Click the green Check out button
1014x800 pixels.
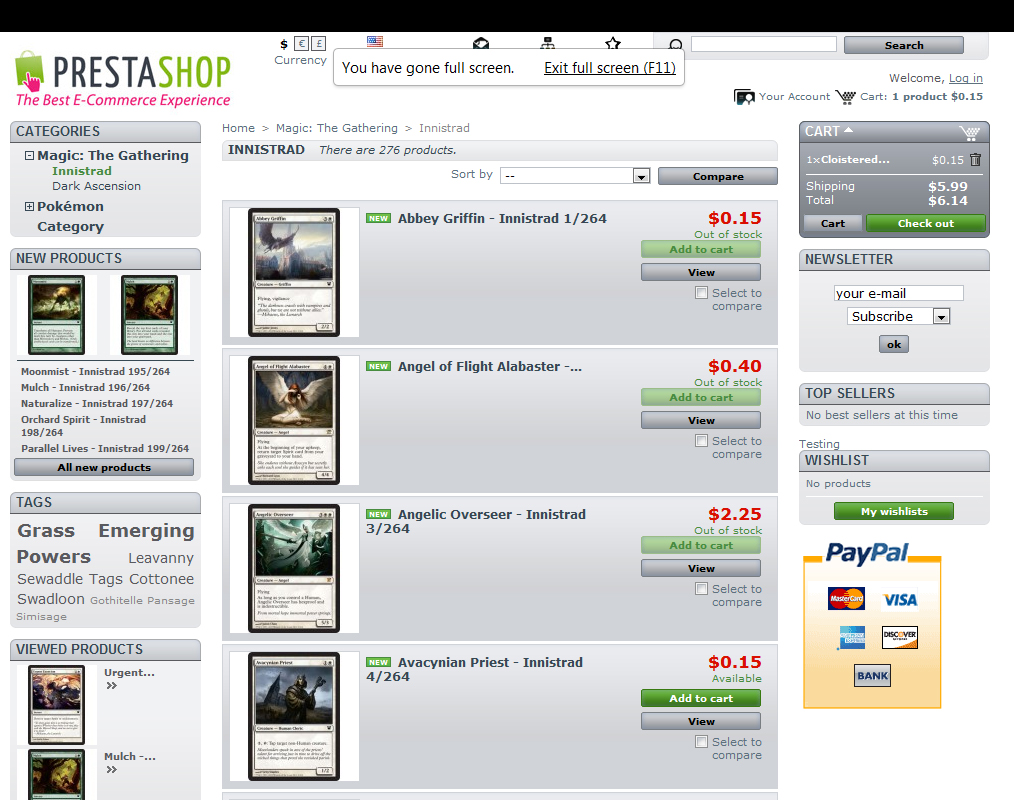(925, 223)
